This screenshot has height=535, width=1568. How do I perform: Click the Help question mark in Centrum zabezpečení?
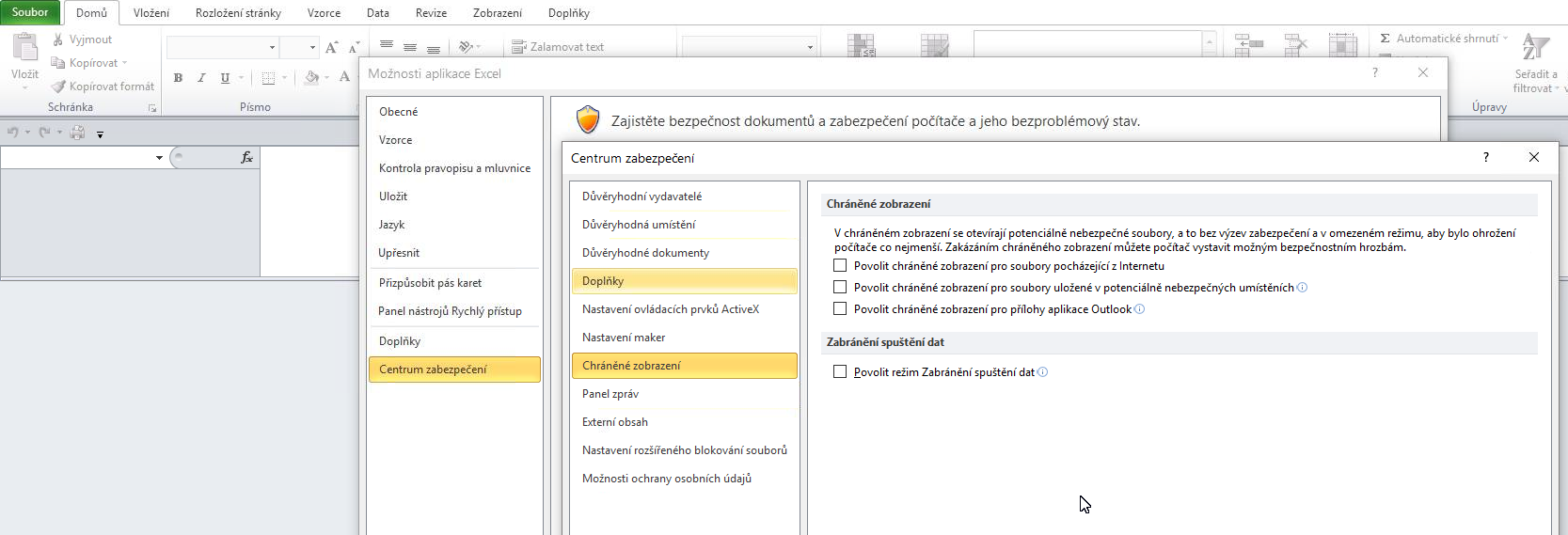(1486, 158)
